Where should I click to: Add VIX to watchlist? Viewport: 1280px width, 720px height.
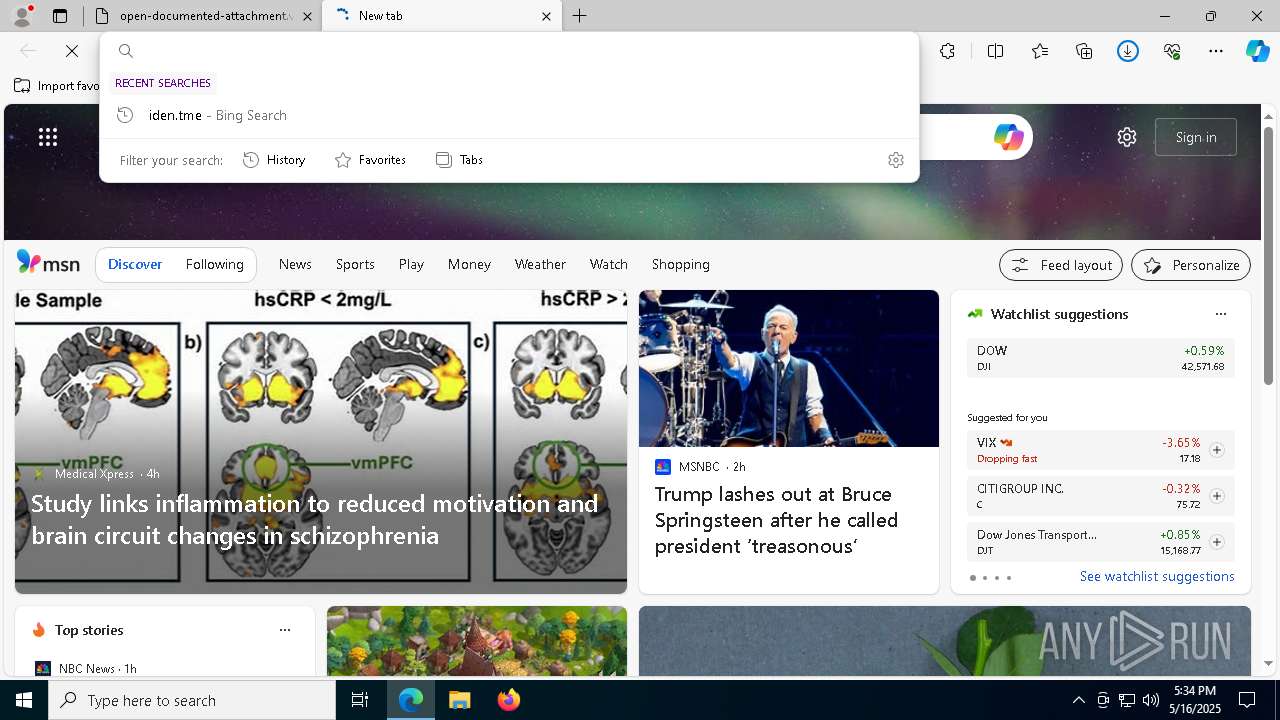(x=1216, y=450)
